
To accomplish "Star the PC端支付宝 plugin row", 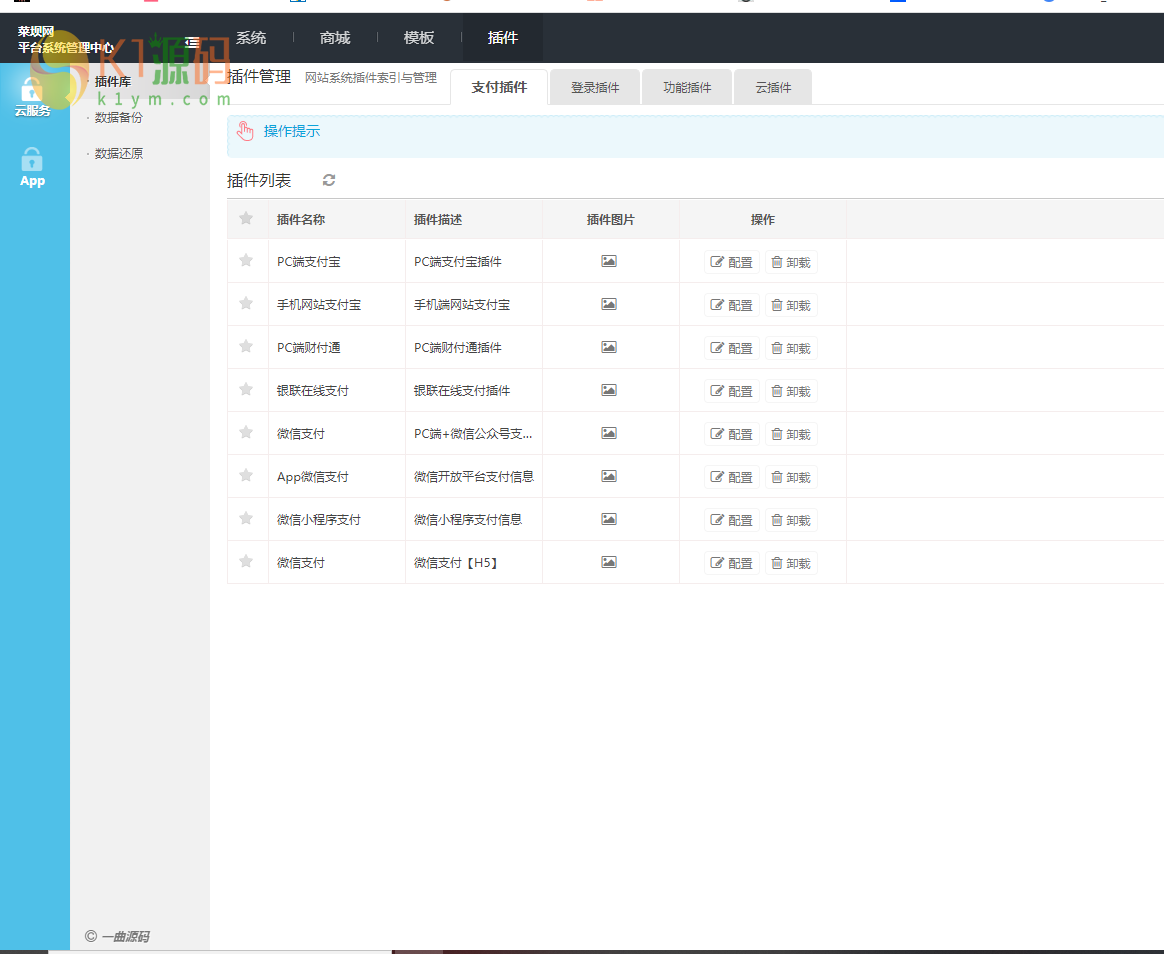I will pos(246,261).
